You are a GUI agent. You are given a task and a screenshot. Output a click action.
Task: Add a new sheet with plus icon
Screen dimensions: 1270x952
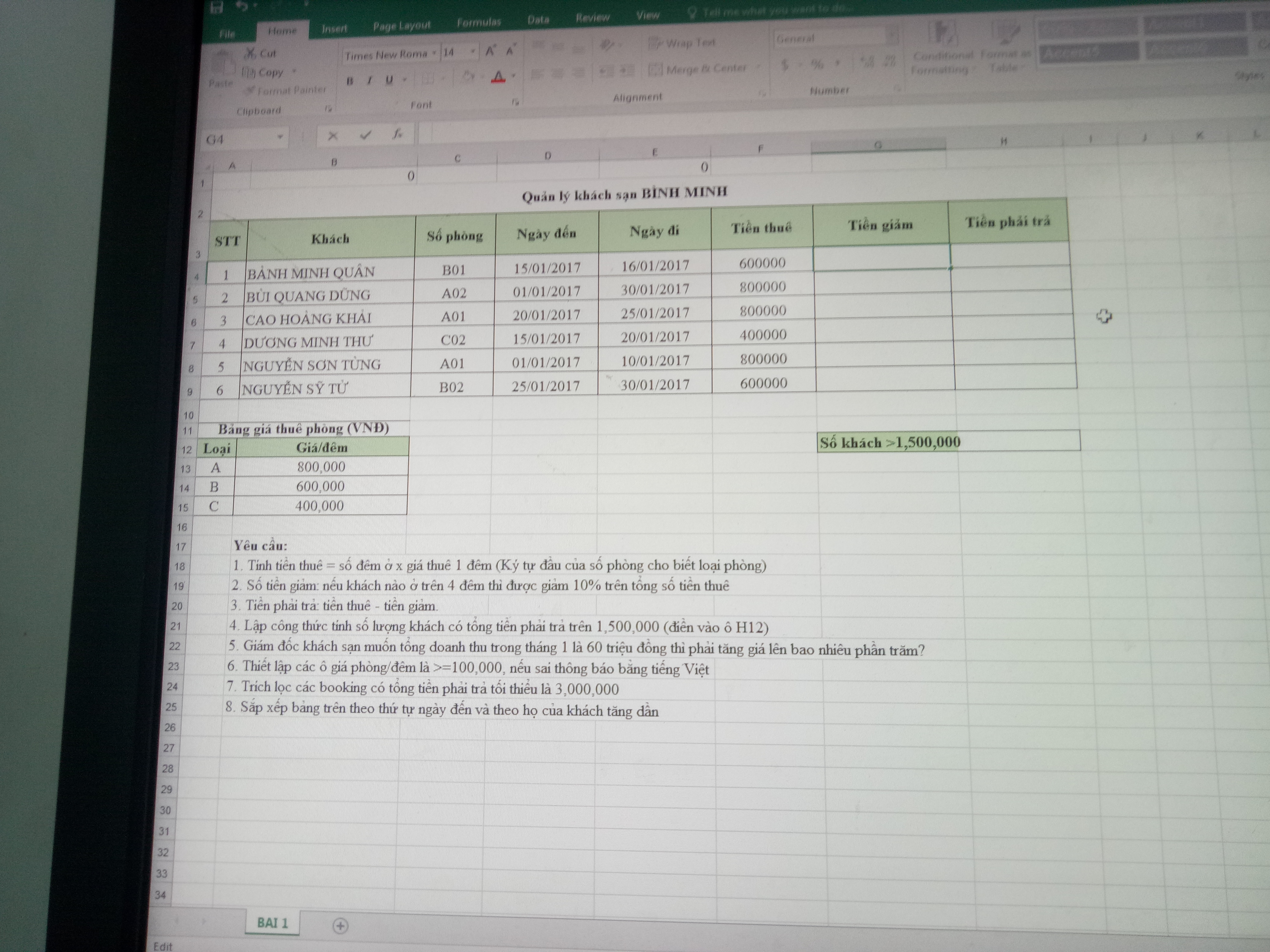point(340,925)
